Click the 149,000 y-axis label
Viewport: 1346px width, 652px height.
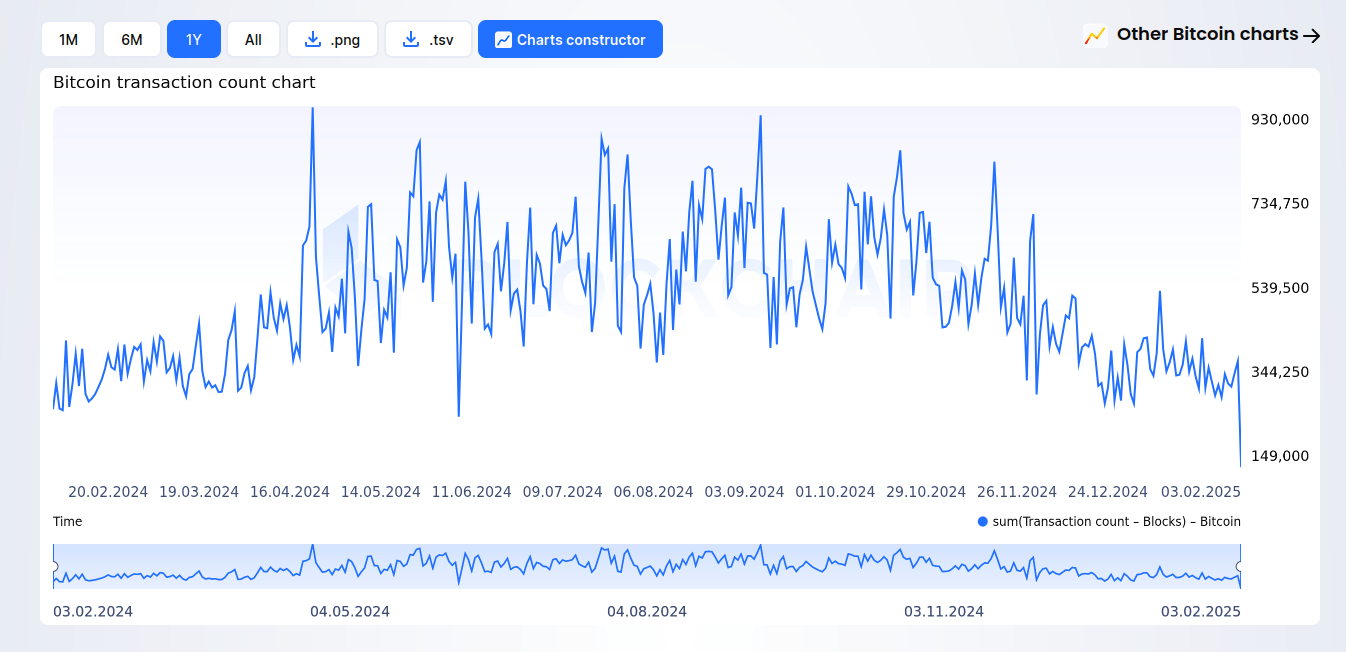tap(1280, 456)
